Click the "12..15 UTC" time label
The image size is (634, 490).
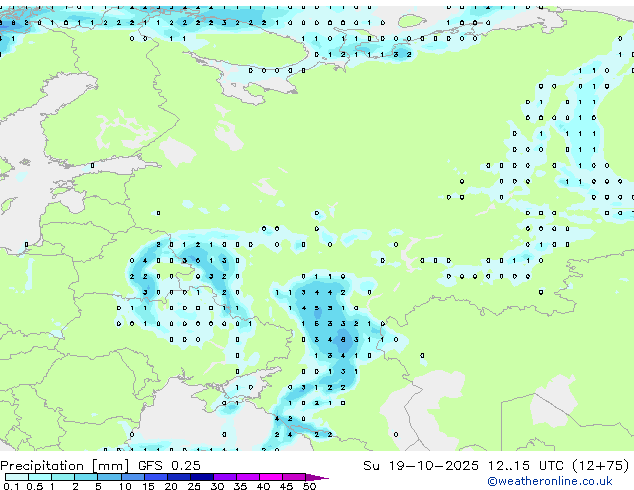pos(525,466)
